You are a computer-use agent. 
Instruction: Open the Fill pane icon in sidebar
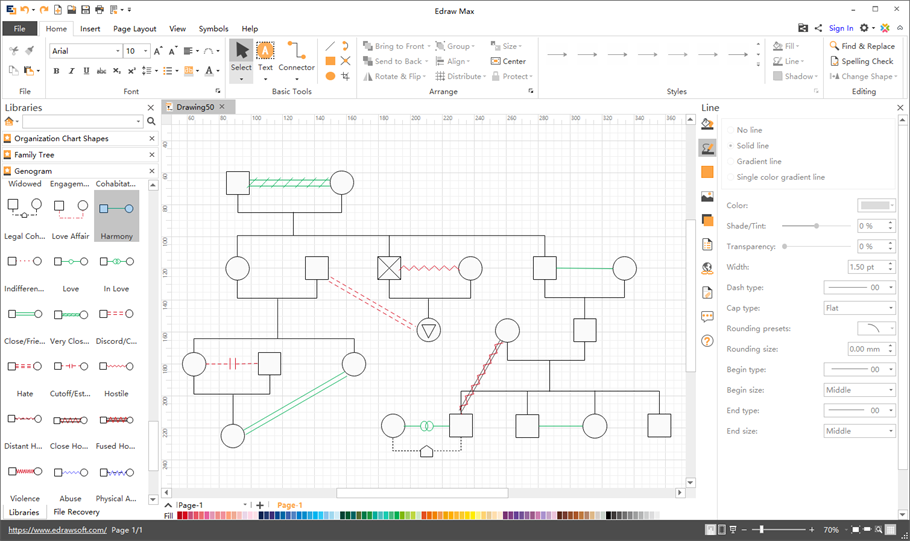coord(707,124)
